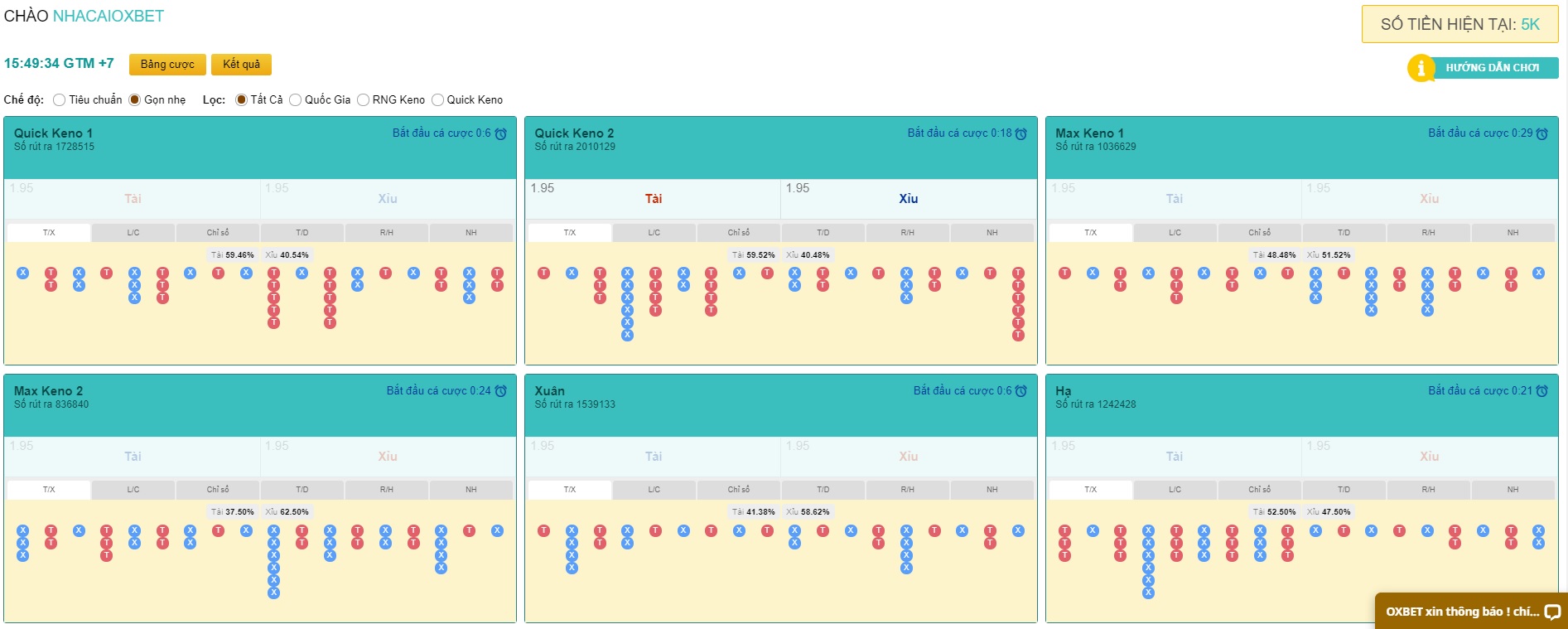This screenshot has height=629, width=1568.
Task: Click the yellow info icon beside Hướng dẫn chơi
Action: pyautogui.click(x=1421, y=68)
